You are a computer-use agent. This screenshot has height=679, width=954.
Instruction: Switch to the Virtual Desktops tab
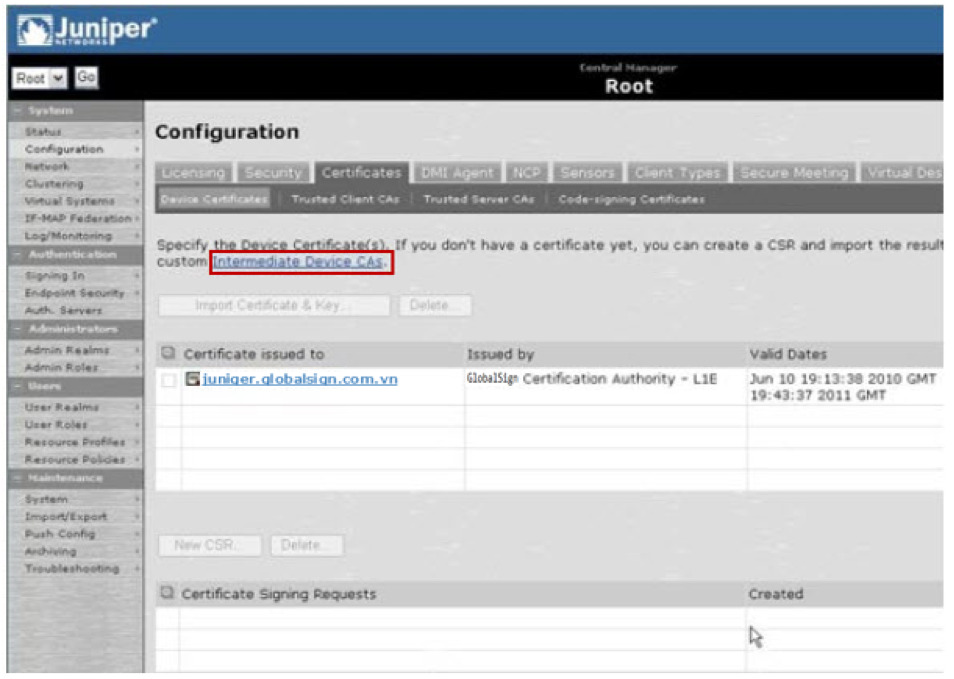point(903,173)
